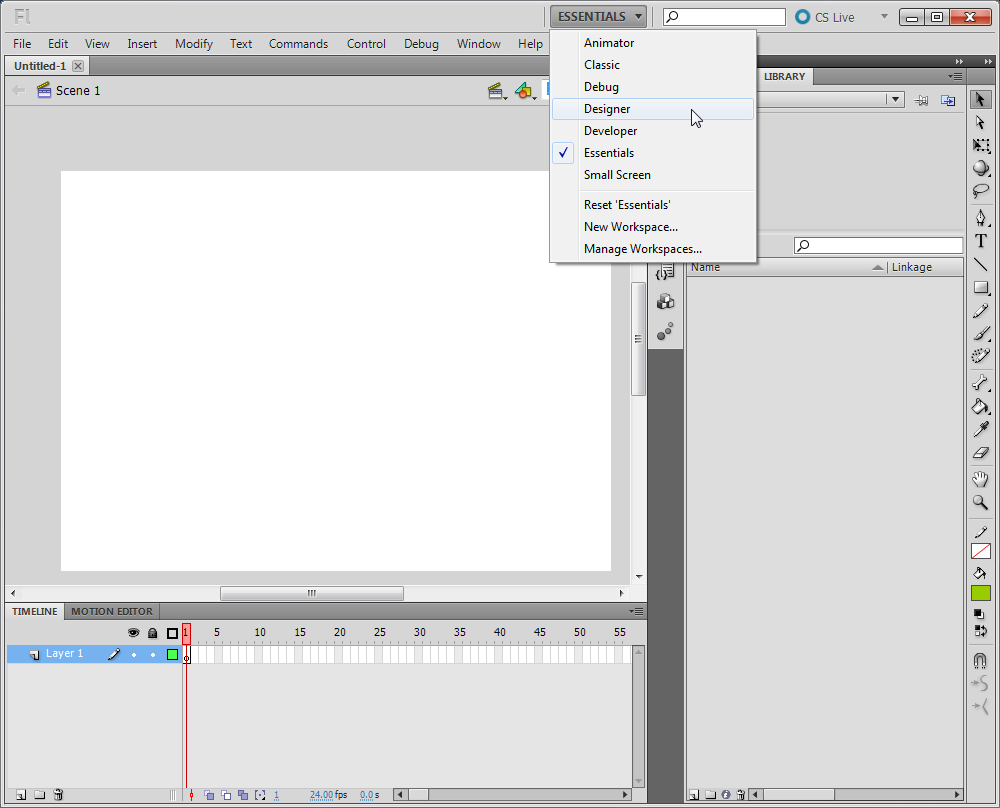1000x808 pixels.
Task: Open the Modify menu
Action: coord(194,44)
